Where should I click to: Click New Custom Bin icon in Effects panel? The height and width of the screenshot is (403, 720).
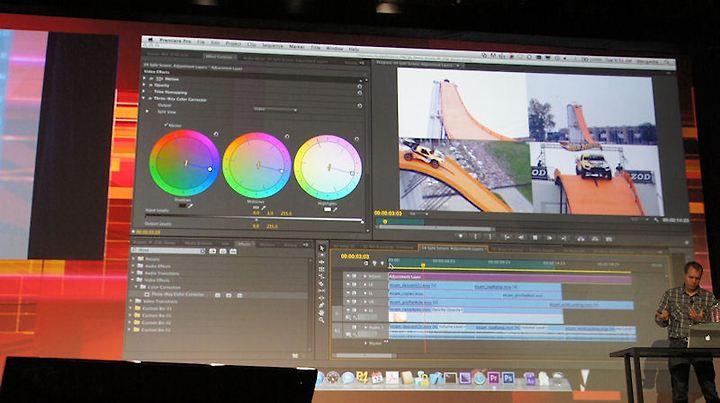pos(295,355)
